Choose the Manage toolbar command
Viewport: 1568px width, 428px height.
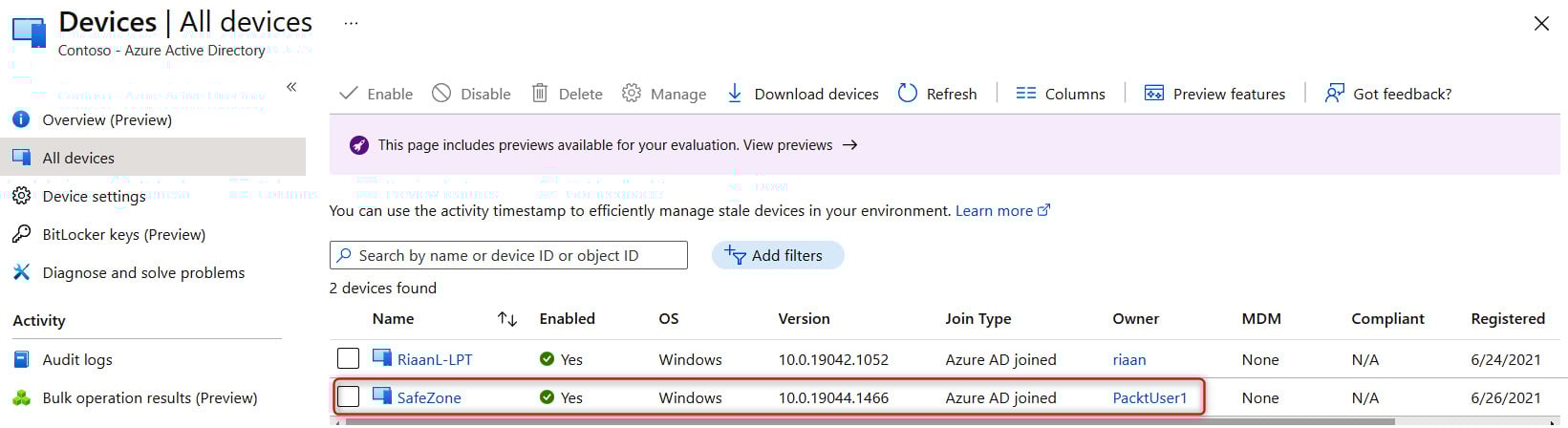[664, 94]
